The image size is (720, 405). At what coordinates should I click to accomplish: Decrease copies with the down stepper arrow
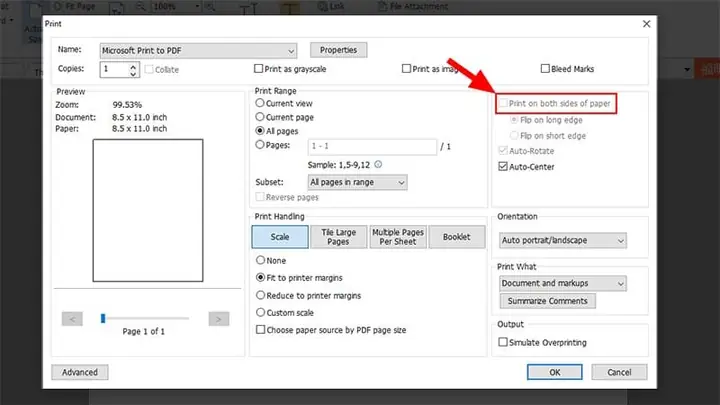coord(133,73)
